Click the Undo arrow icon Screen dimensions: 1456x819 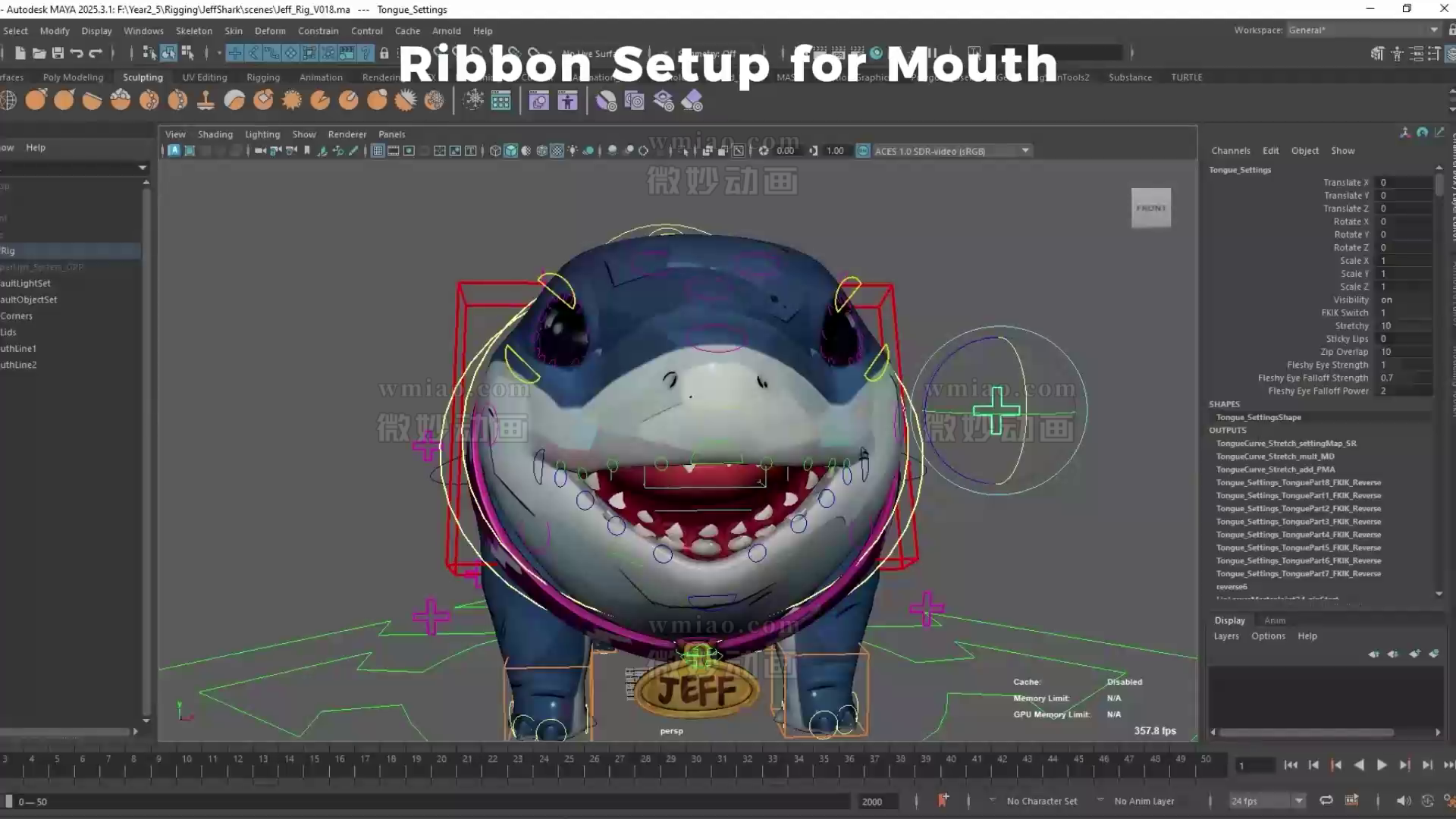point(77,53)
